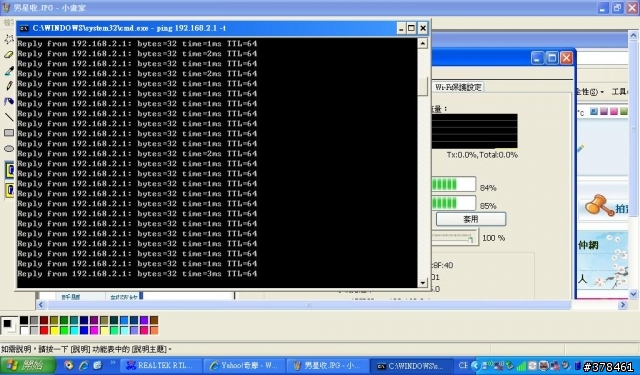Click the ping reply line with time=3ms
Screen dimensions: 640x375
pos(137,274)
